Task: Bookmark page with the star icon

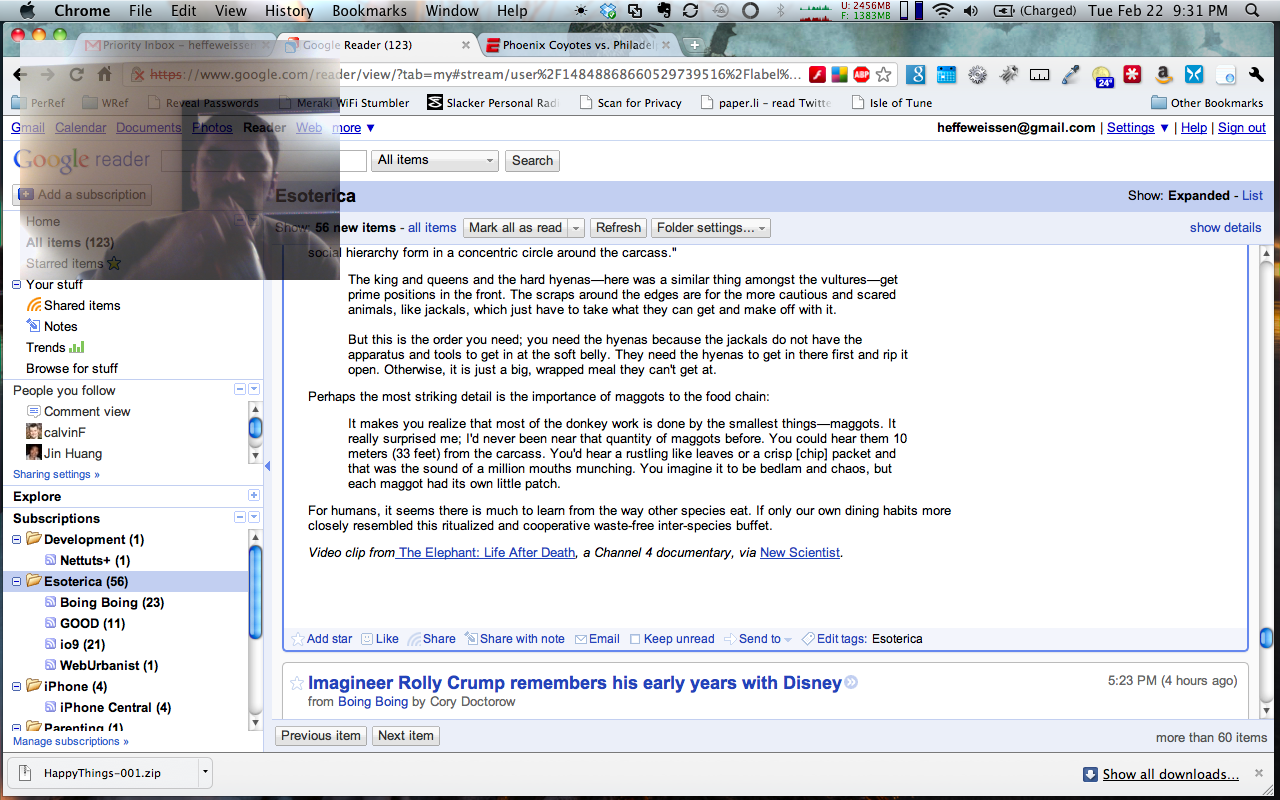Action: point(883,74)
